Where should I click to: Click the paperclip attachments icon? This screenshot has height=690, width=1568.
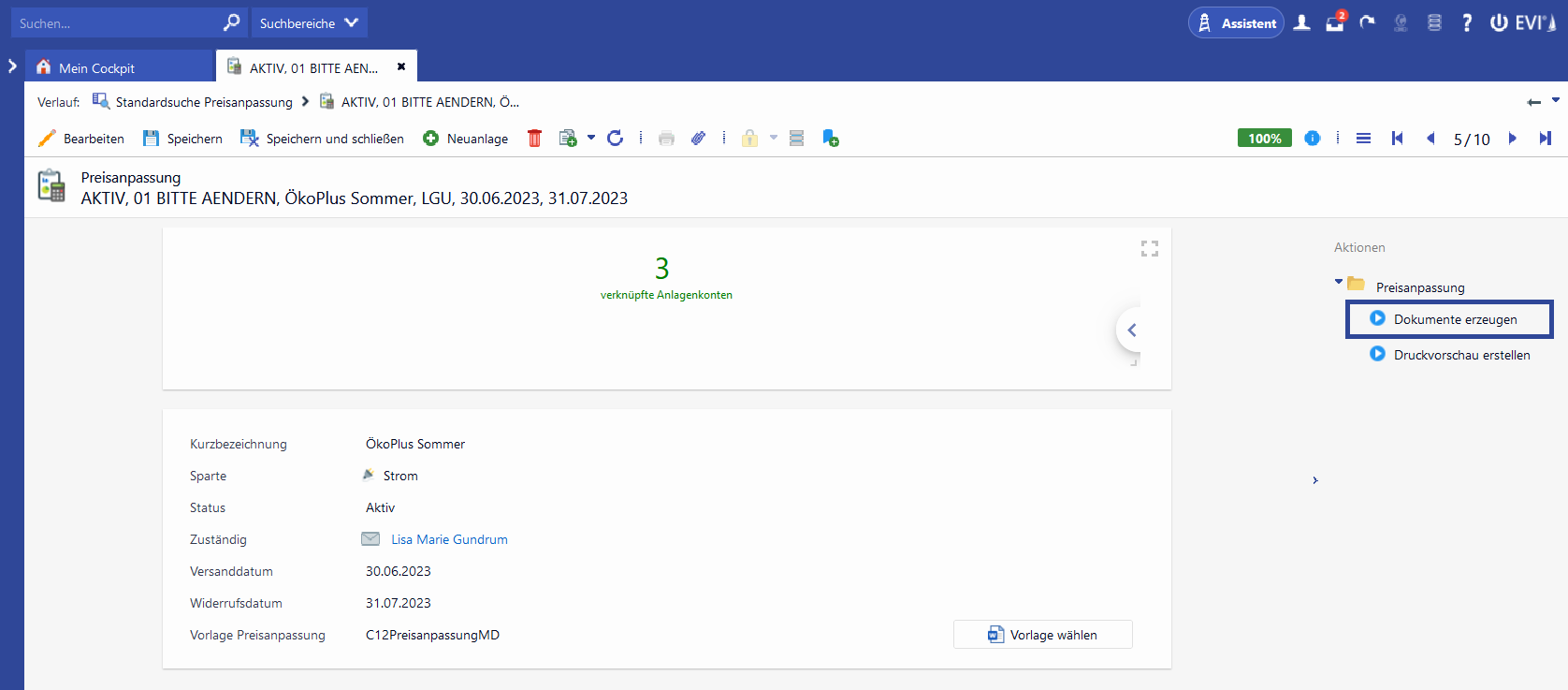(698, 139)
